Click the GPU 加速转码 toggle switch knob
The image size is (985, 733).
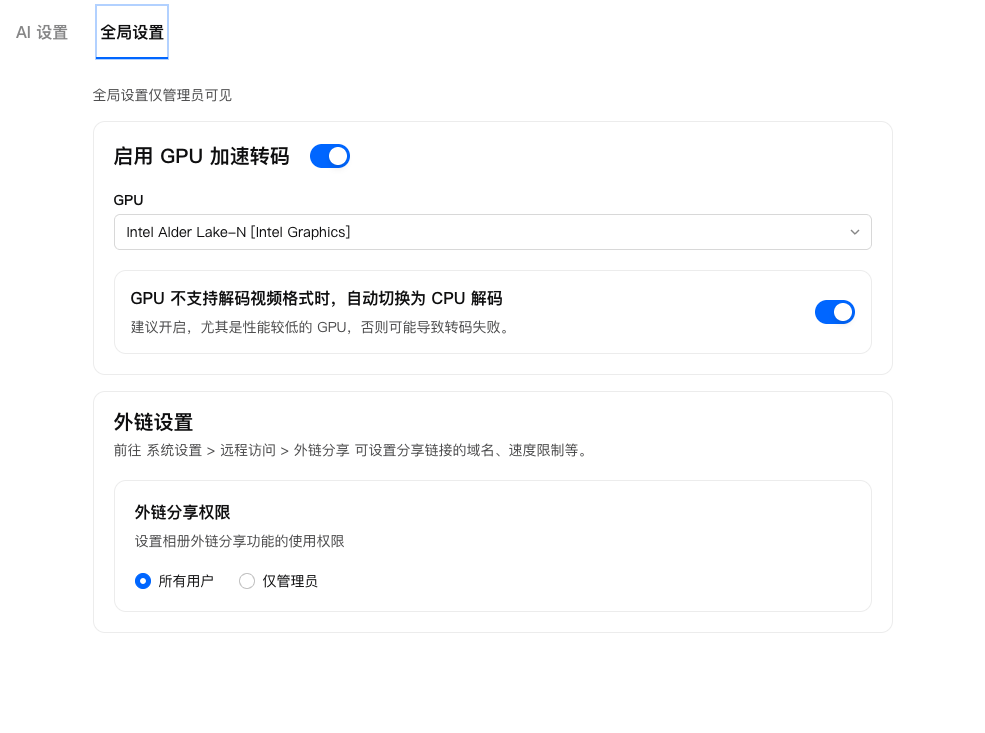(x=338, y=156)
